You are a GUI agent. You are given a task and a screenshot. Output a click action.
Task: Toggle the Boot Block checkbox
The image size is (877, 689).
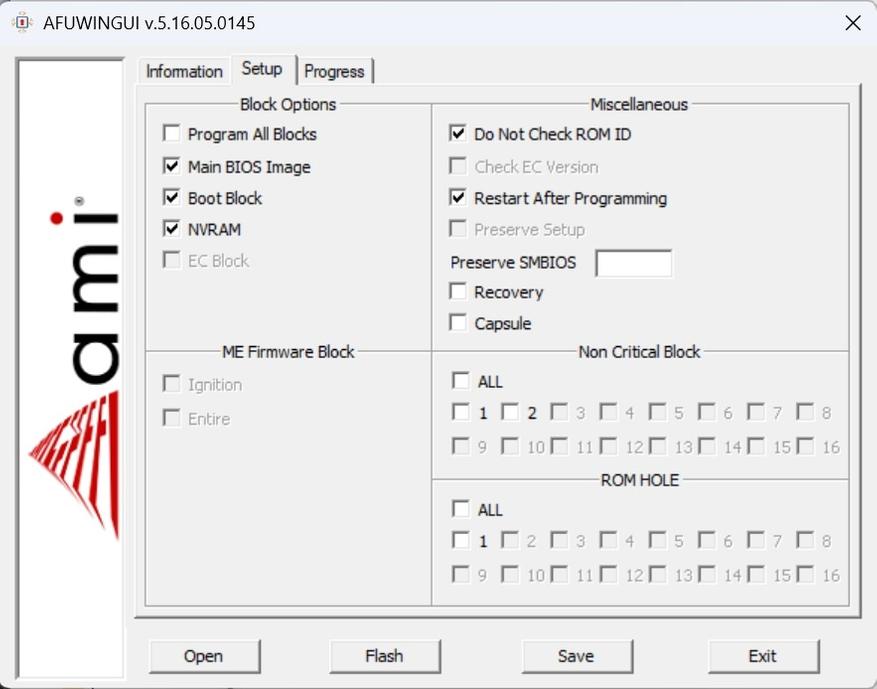point(172,197)
